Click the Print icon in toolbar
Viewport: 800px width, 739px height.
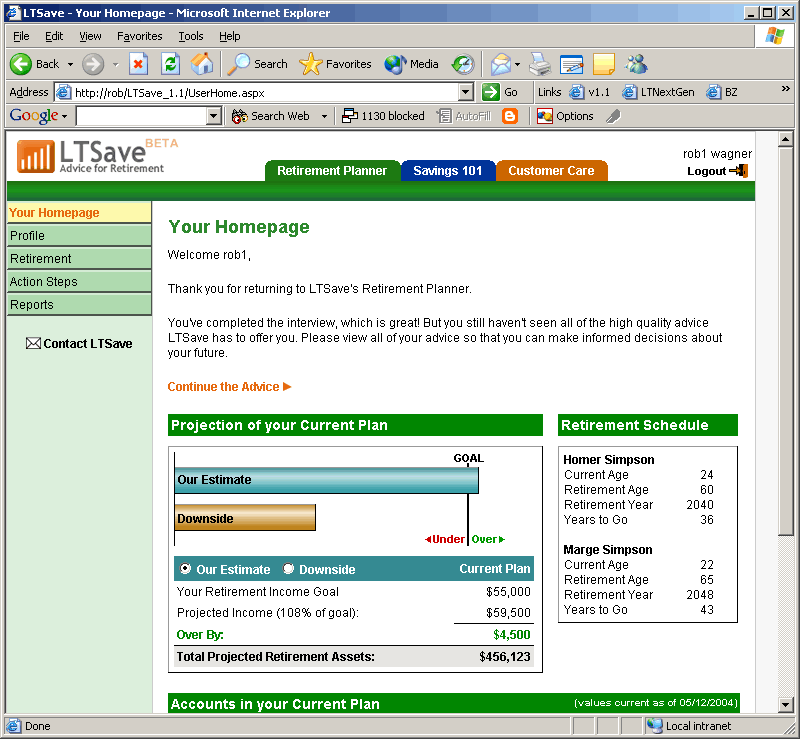point(540,64)
